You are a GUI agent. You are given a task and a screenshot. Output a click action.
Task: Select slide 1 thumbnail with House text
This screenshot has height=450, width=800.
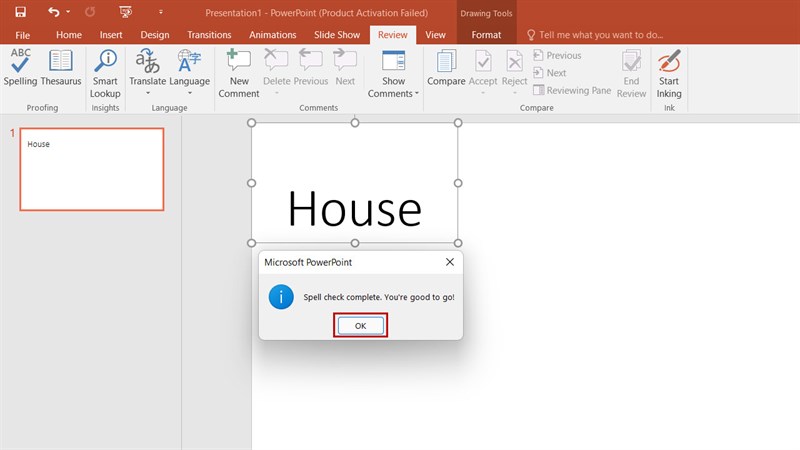point(92,169)
